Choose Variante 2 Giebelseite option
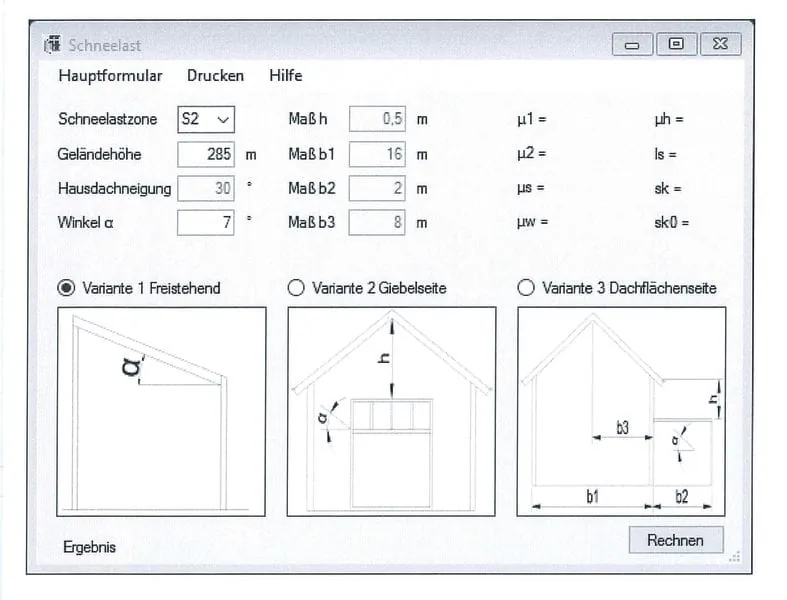This screenshot has height=600, width=787. click(296, 288)
